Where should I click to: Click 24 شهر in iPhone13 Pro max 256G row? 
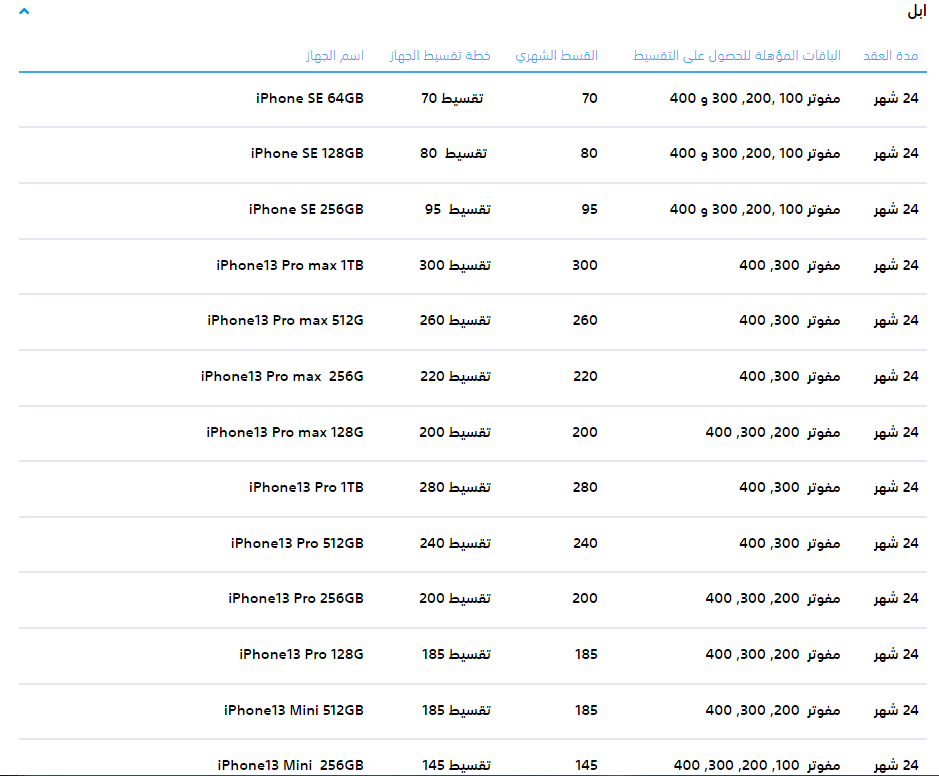[x=896, y=376]
